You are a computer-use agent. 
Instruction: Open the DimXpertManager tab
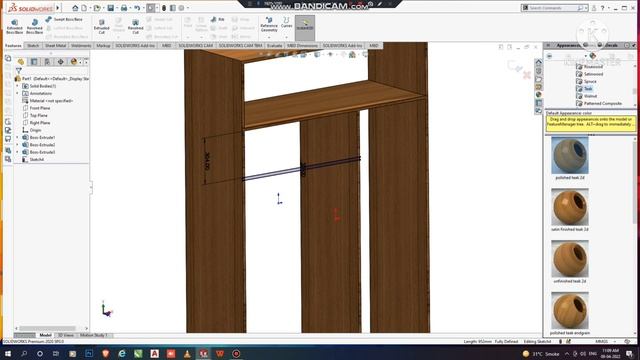click(60, 62)
